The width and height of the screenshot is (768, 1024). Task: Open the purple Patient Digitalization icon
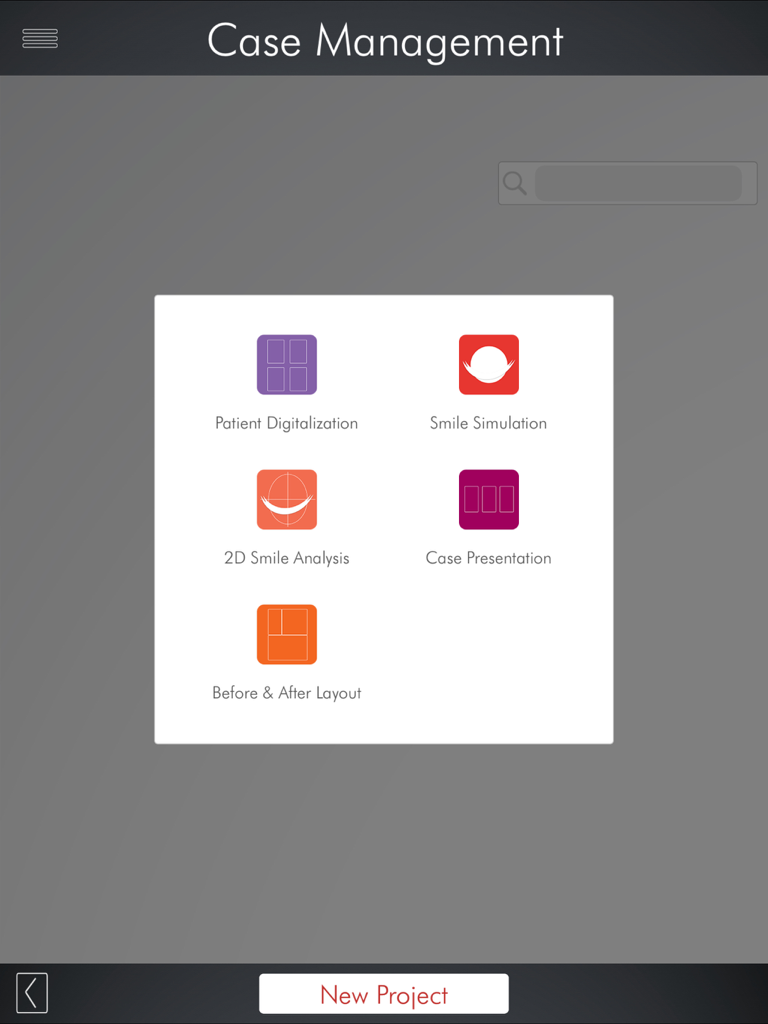(x=287, y=365)
